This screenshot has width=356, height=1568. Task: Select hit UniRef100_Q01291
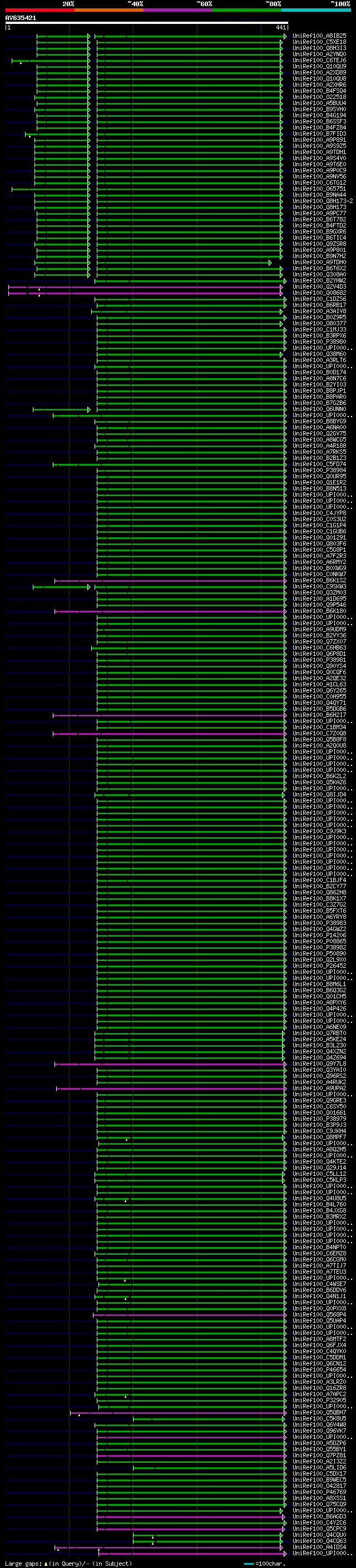[x=319, y=538]
